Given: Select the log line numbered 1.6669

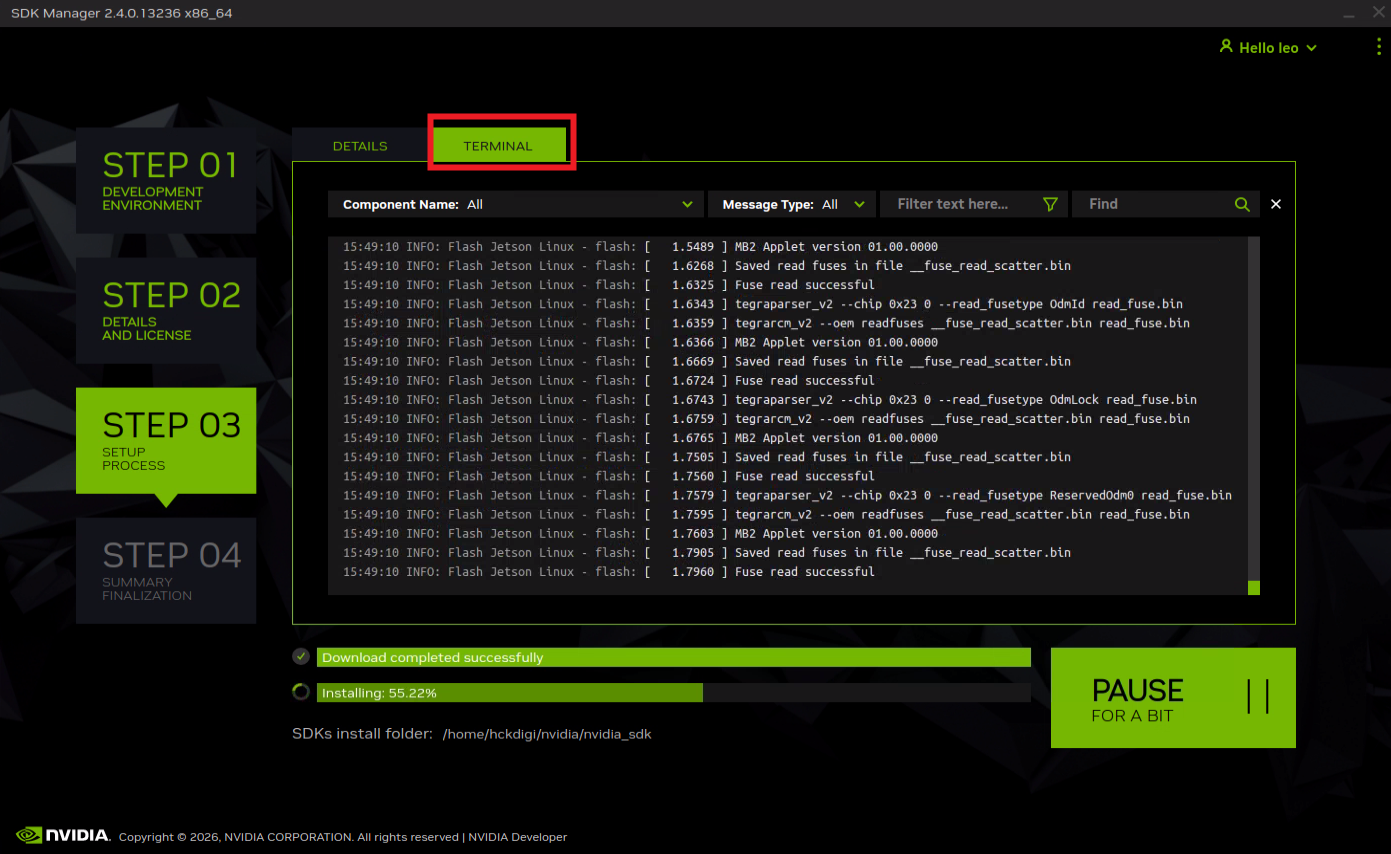Looking at the screenshot, I should [707, 361].
